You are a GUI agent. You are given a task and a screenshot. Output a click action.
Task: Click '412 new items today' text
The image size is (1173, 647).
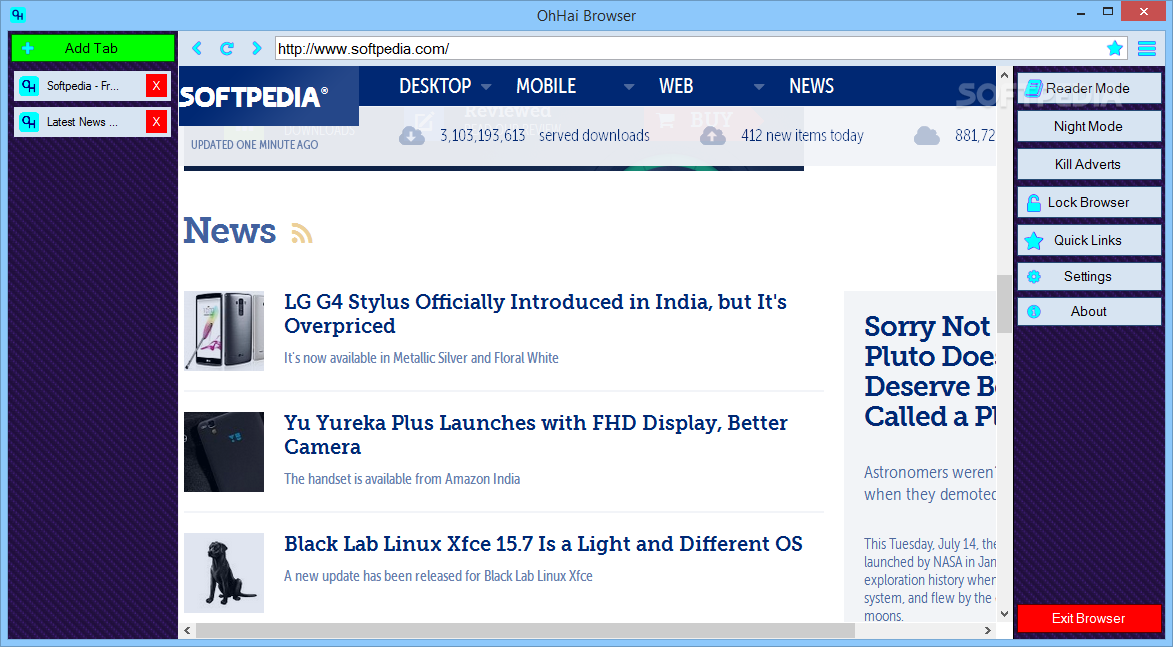point(802,135)
